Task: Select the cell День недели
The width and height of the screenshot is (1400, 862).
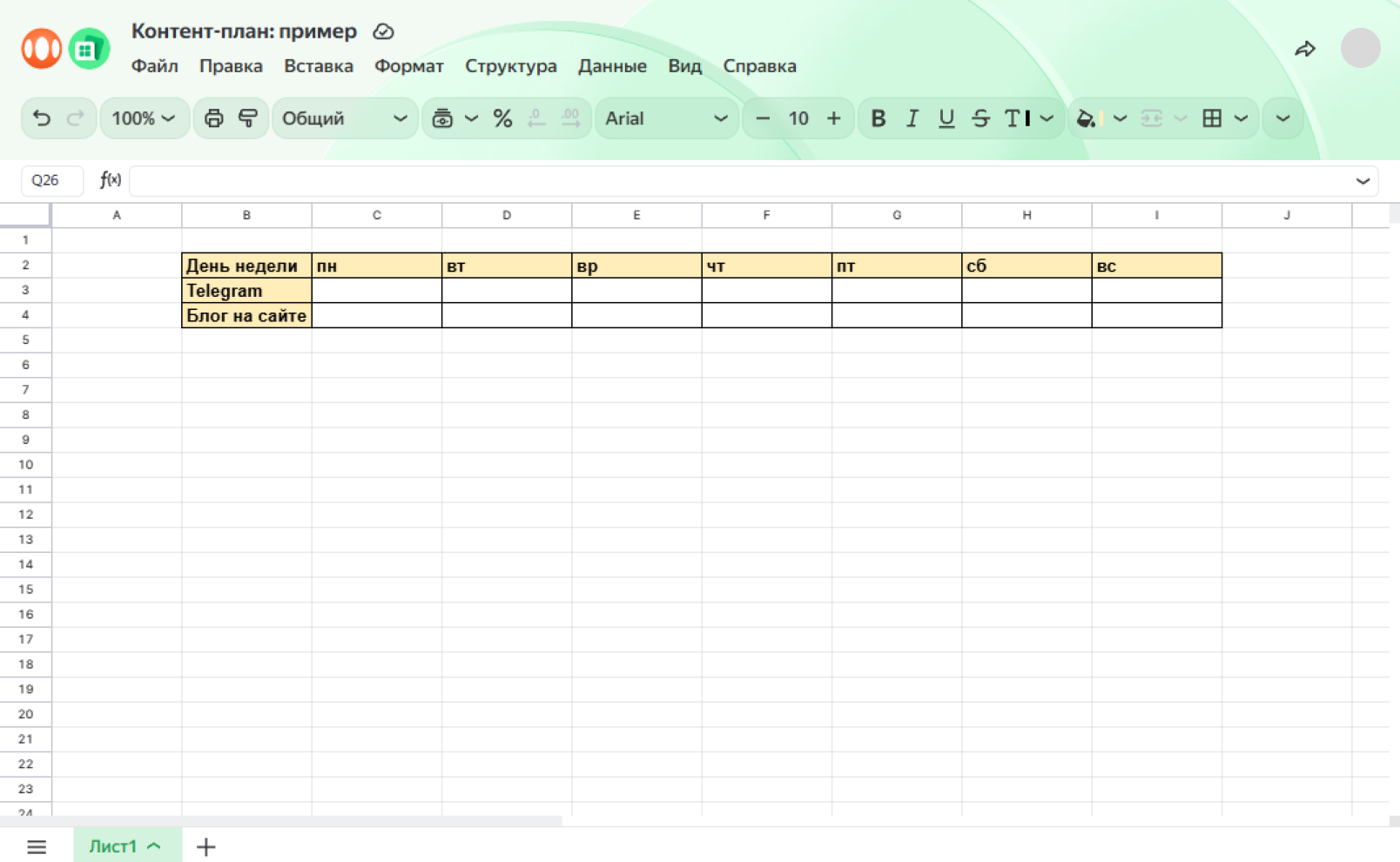Action: [246, 266]
